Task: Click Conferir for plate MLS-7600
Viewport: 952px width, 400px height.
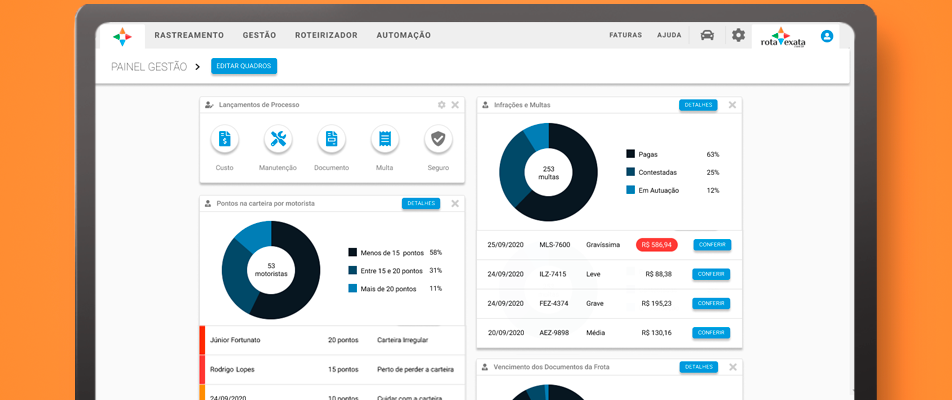Action: coord(712,245)
